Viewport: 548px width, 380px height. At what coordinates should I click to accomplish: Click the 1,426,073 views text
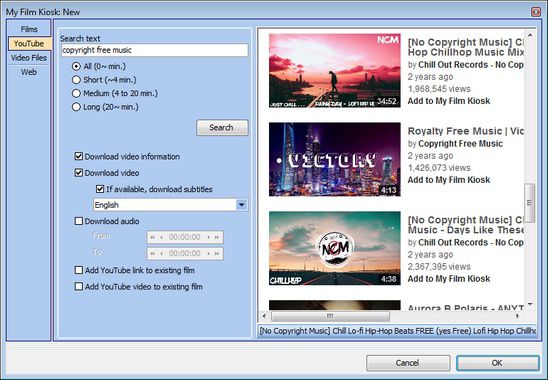(x=439, y=168)
